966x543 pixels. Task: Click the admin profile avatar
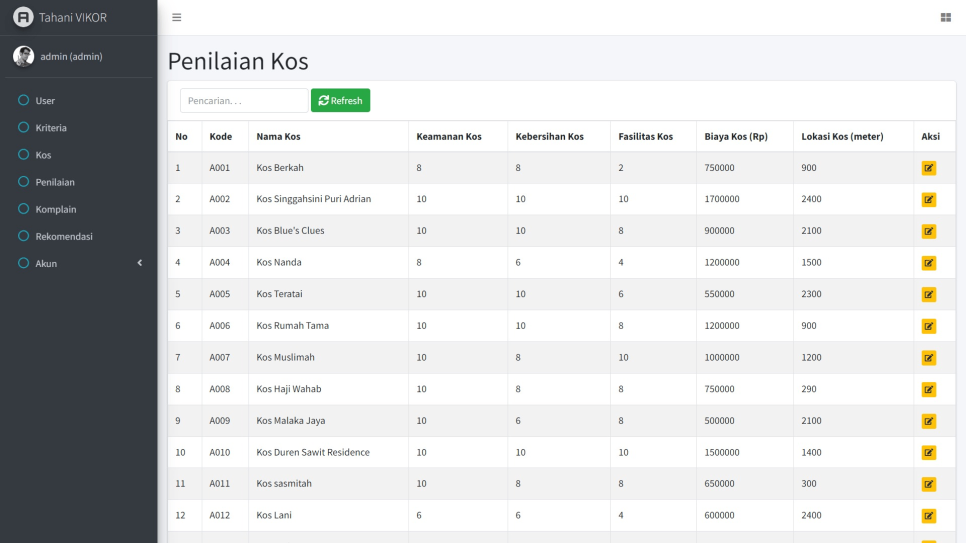(23, 56)
